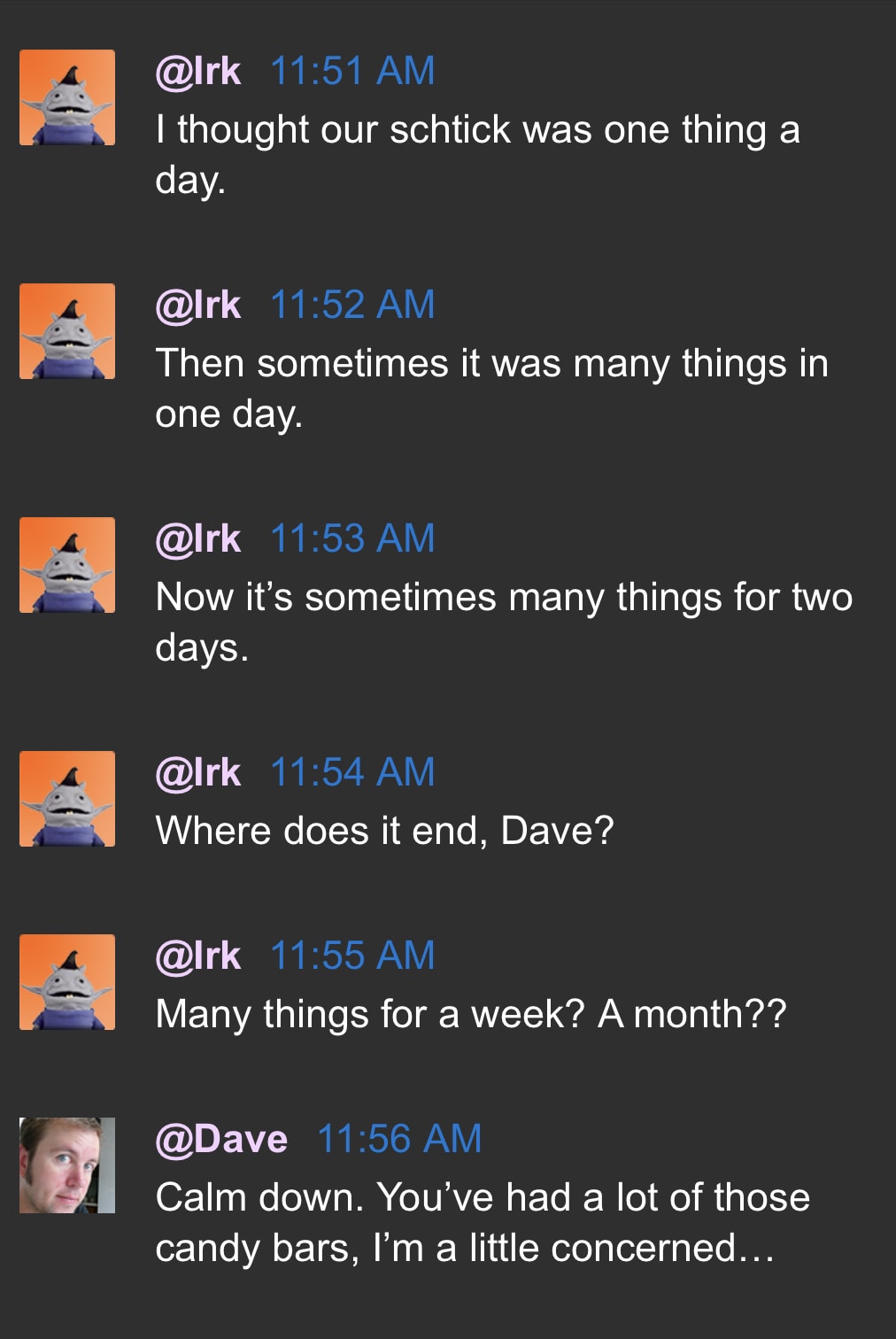Open Irk's avatar beside the 11:52 AM message
This screenshot has height=1339, width=896.
(67, 331)
